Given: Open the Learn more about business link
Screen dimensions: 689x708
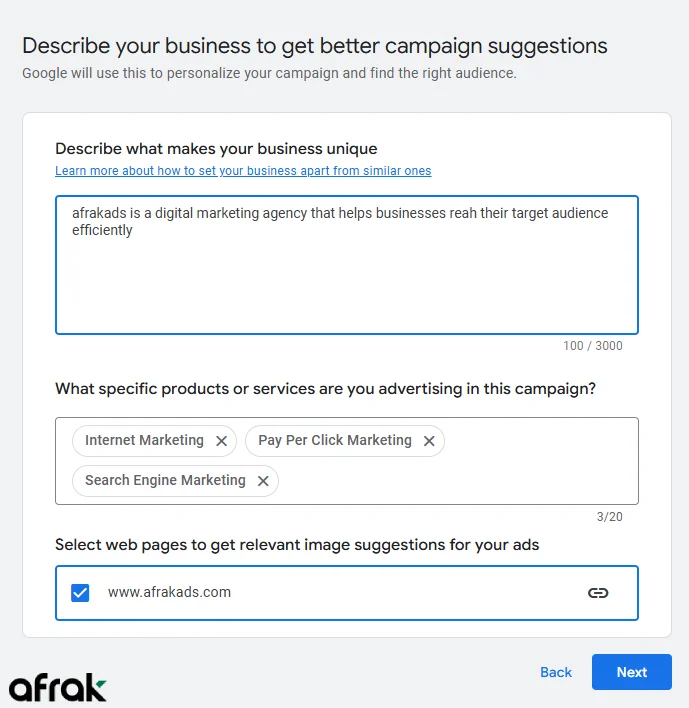Looking at the screenshot, I should pos(243,171).
